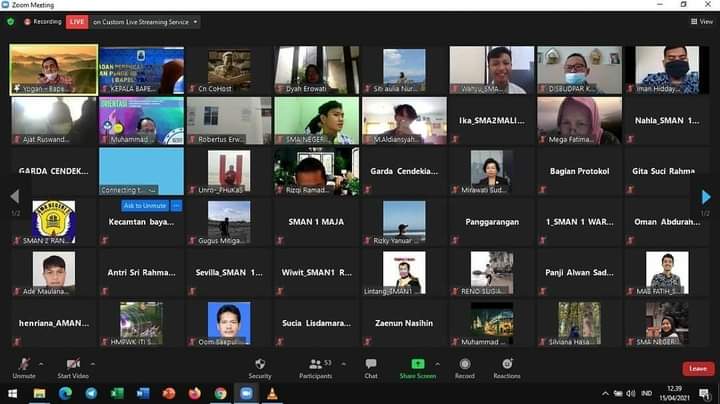720x404 pixels.
Task: Click the Security shield icon
Action: click(x=260, y=364)
